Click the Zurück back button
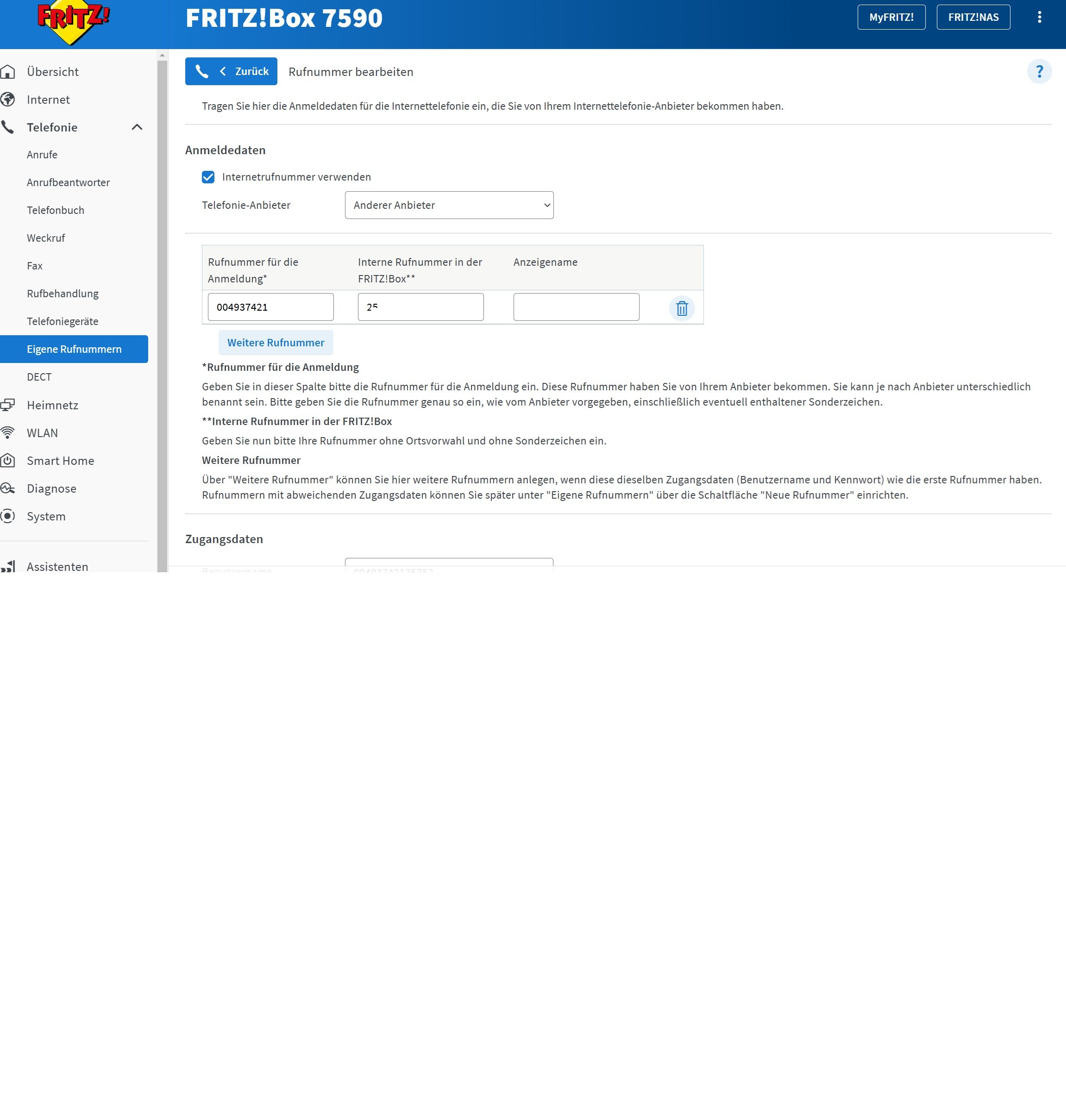The image size is (1066, 1120). click(x=231, y=72)
